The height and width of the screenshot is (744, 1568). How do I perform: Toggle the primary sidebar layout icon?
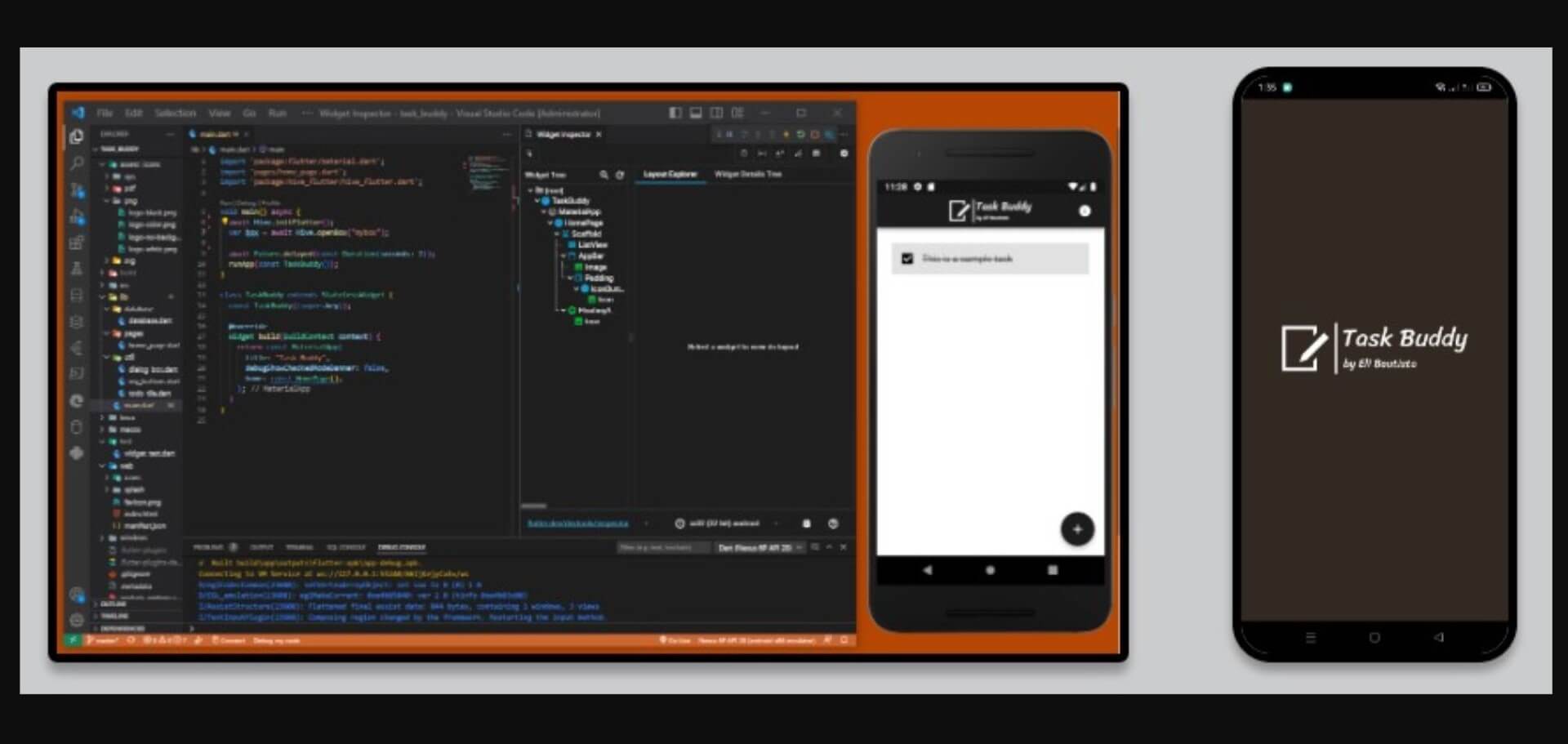(x=675, y=113)
